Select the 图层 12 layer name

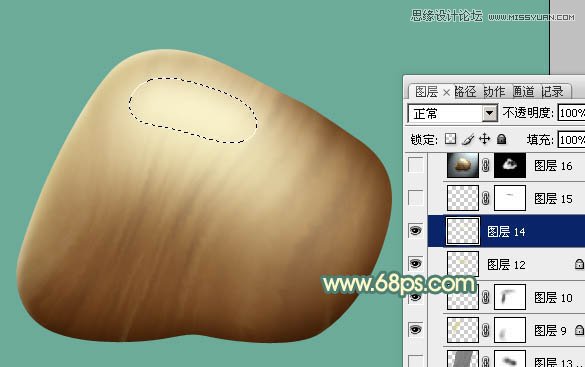(506, 264)
